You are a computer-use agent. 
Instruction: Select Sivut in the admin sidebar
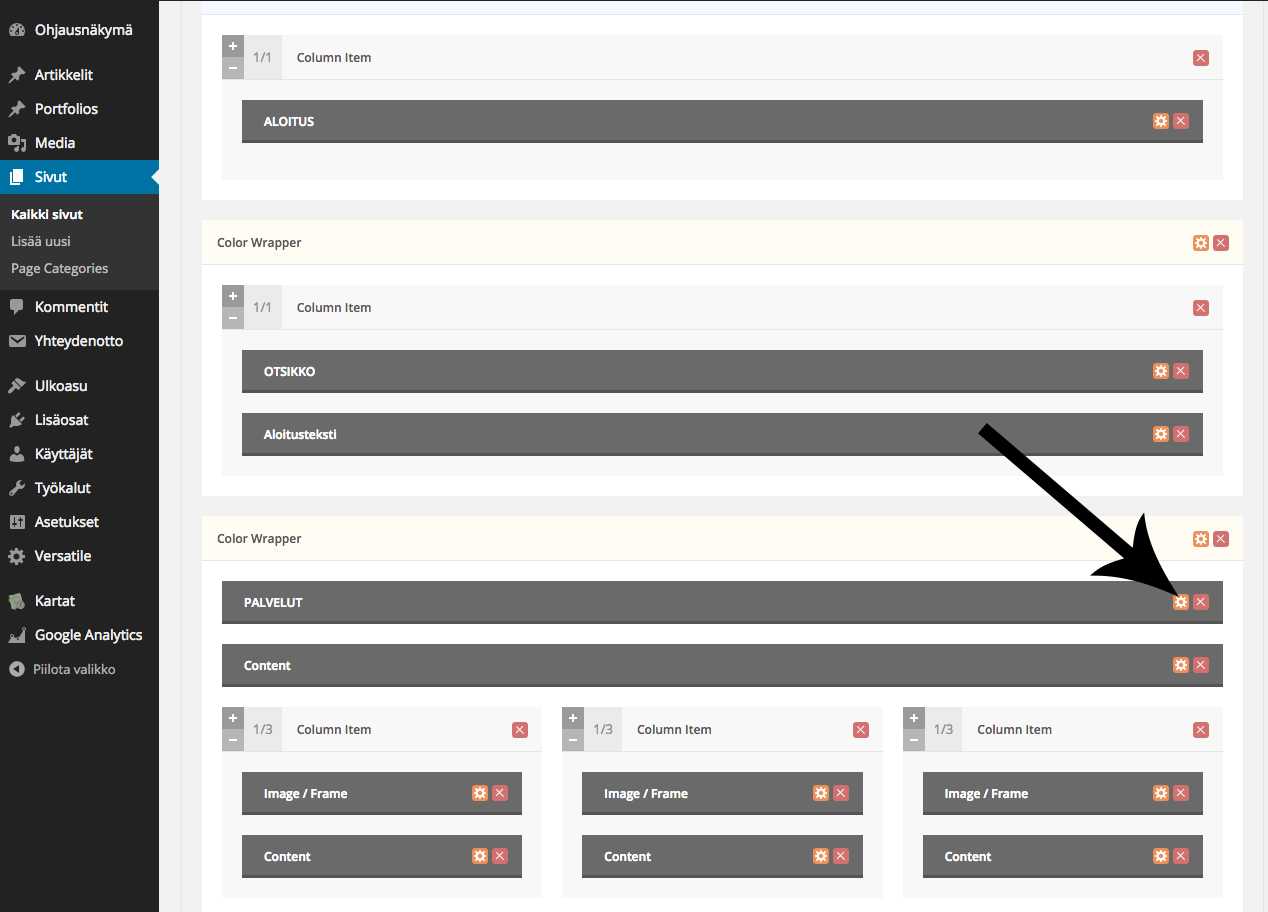(79, 177)
